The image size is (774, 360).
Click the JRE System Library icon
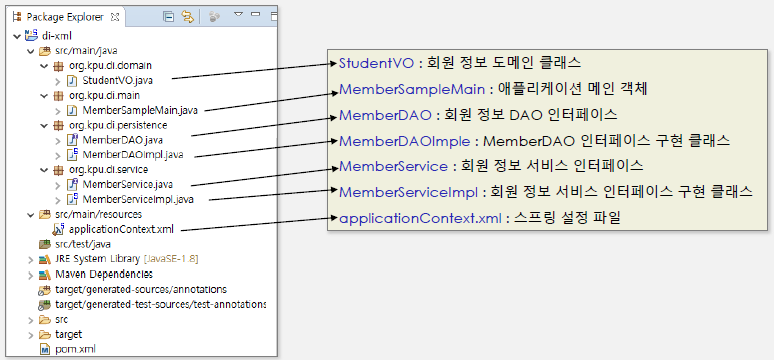45,259
